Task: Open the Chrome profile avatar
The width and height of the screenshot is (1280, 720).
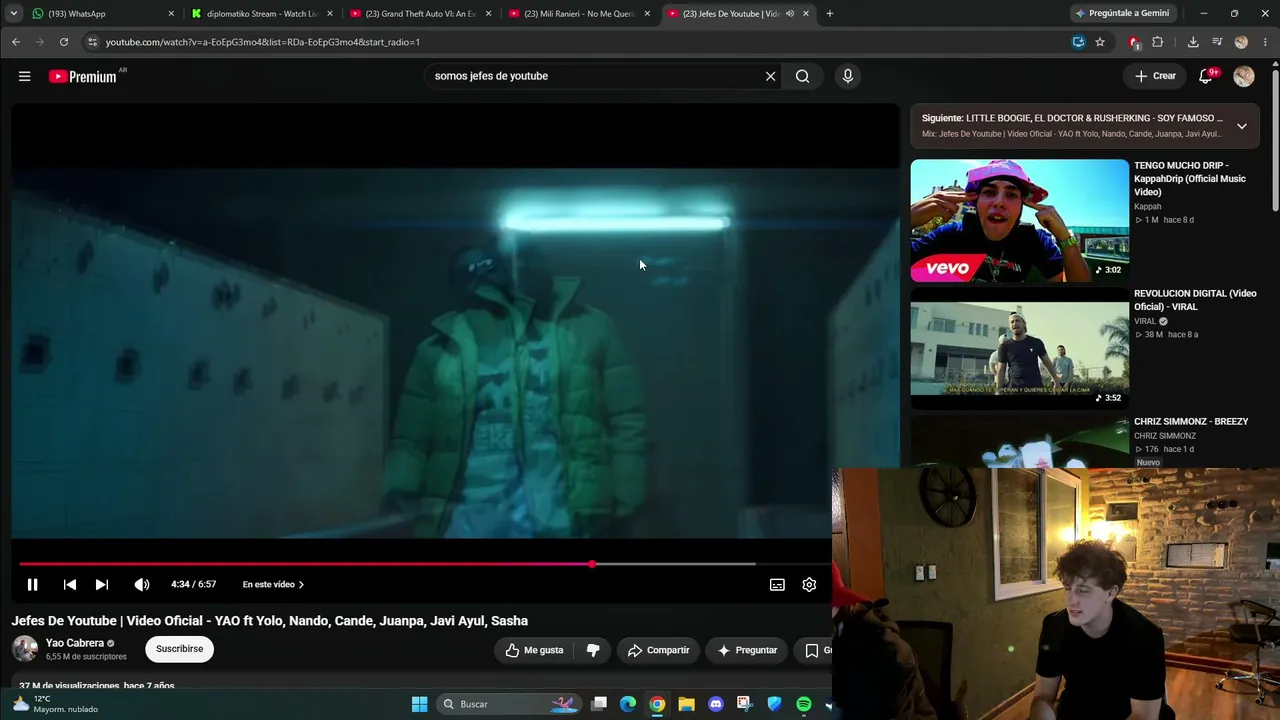Action: [1242, 42]
